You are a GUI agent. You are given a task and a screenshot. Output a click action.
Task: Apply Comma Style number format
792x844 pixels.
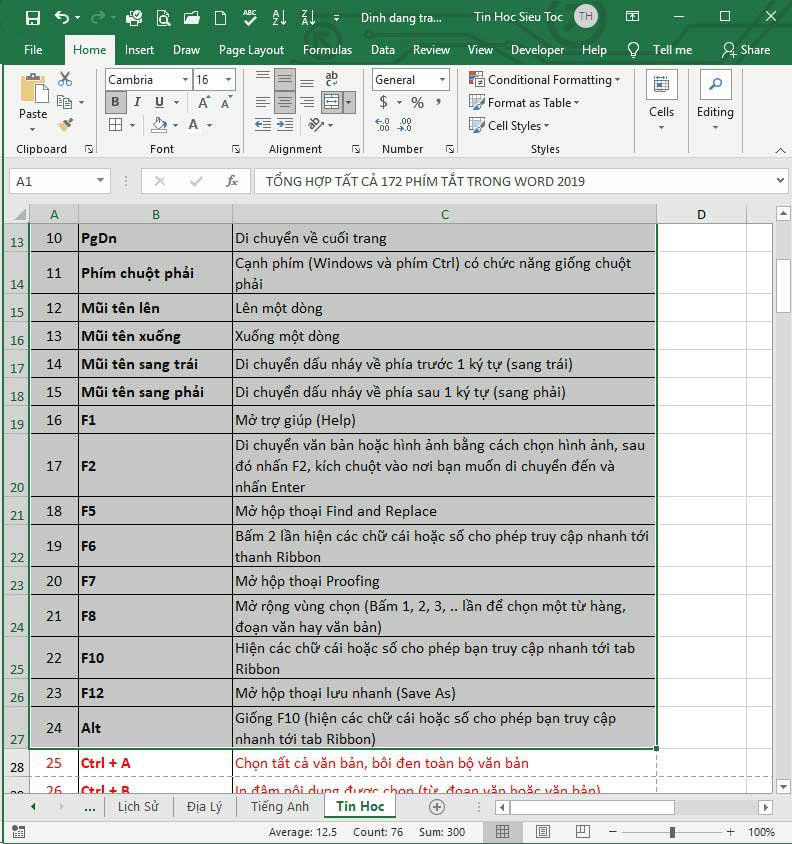[439, 102]
